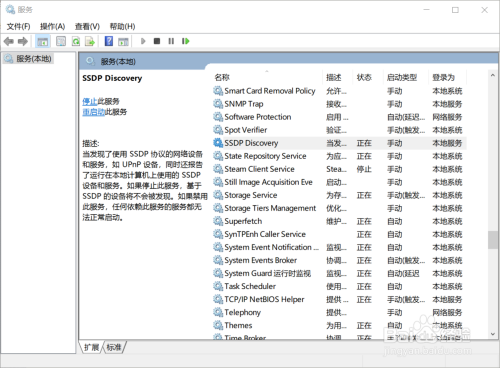Image resolution: width=500 pixels, height=368 pixels.
Task: Click the vertical scrollbar thumb
Action: [493, 240]
